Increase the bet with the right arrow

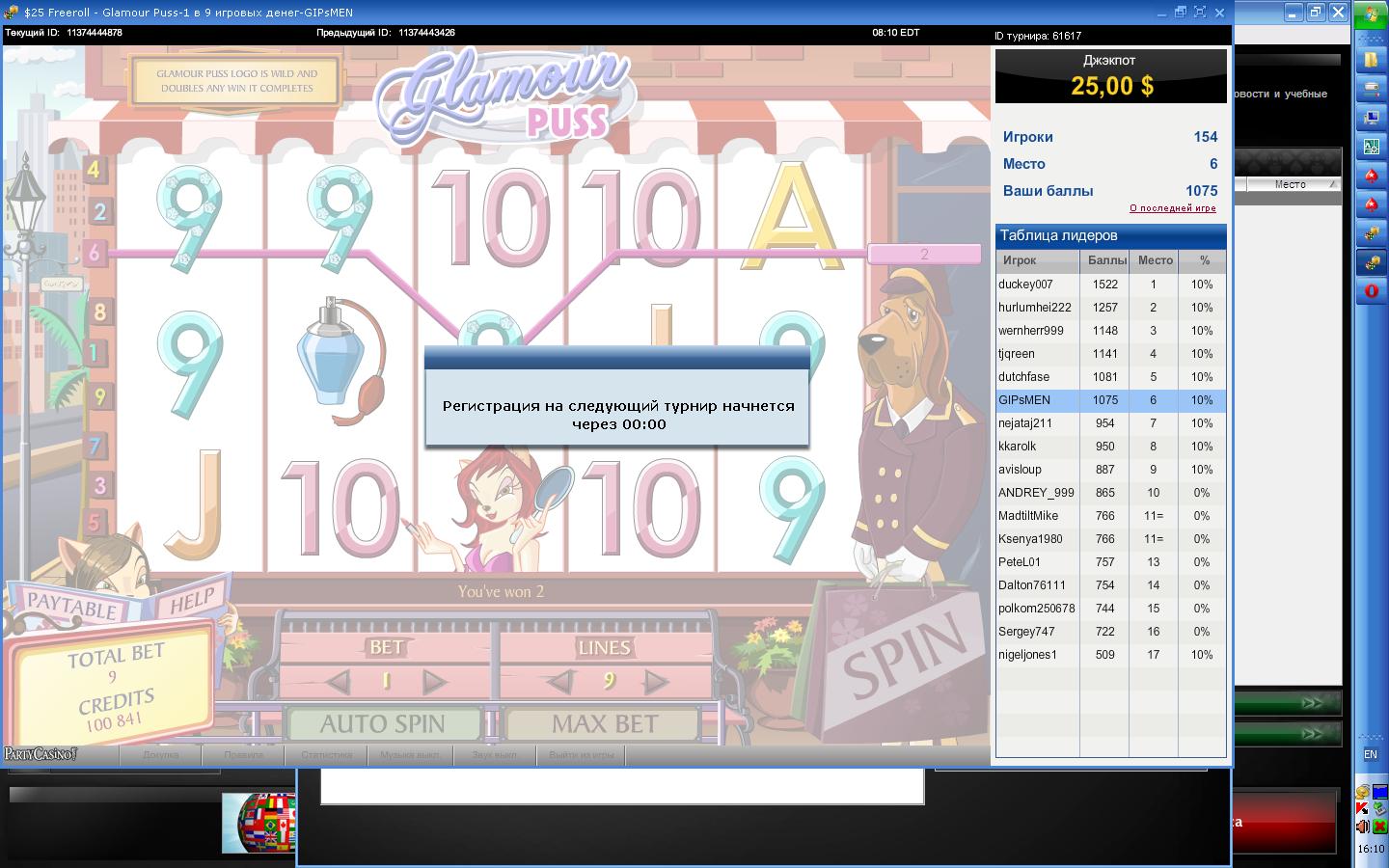435,682
